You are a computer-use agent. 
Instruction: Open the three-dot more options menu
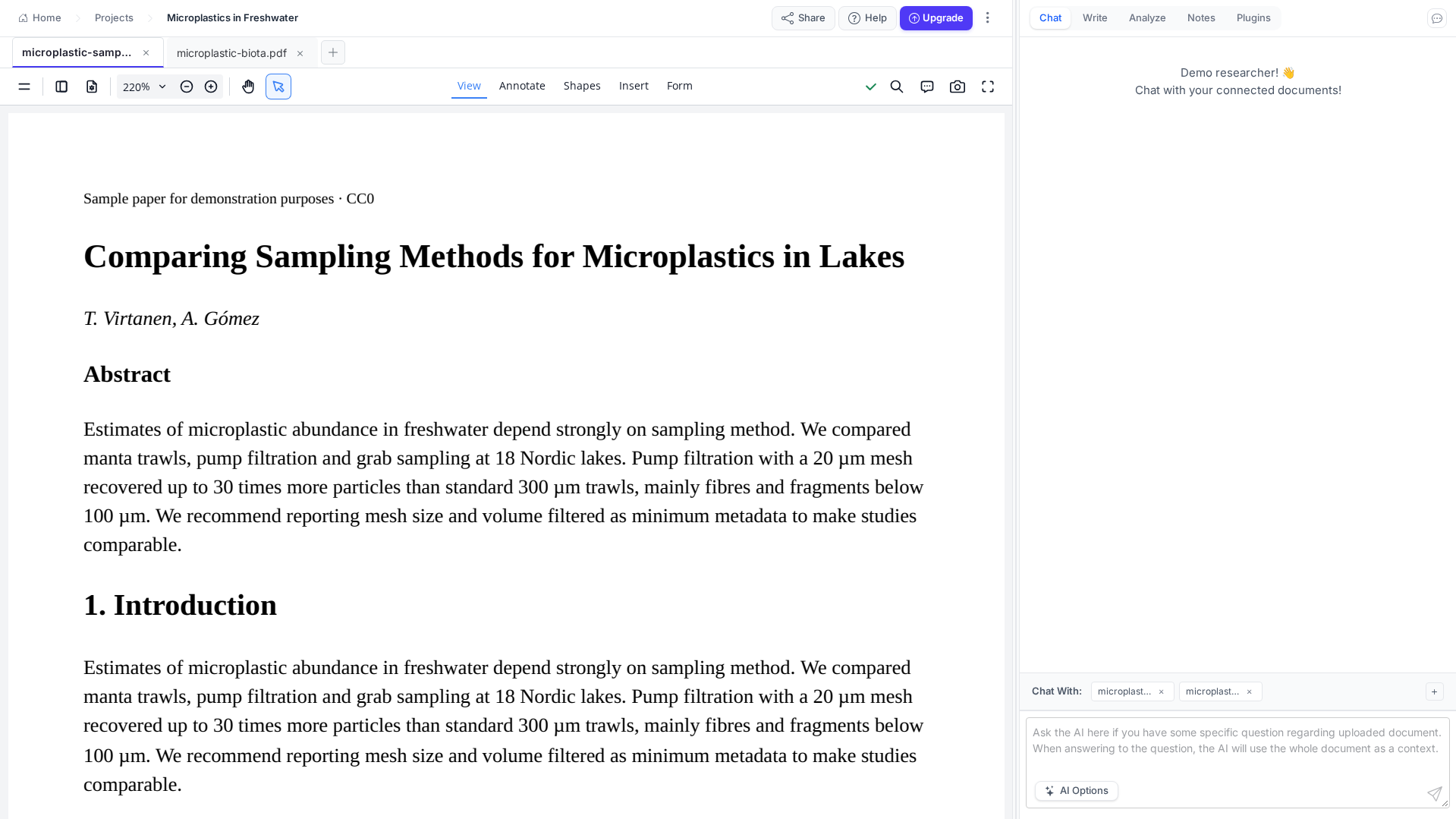point(987,17)
